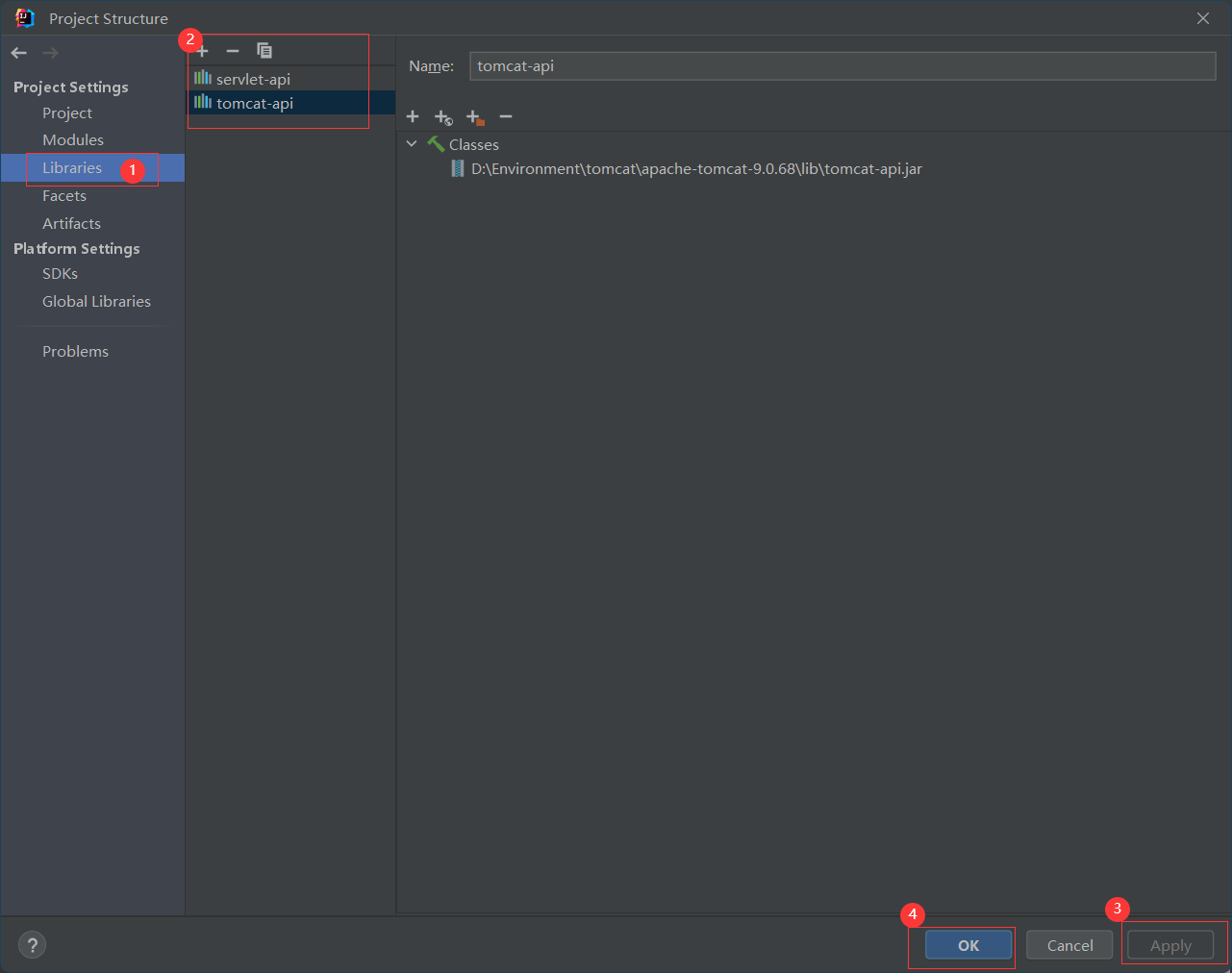Open Global Libraries settings

pyautogui.click(x=96, y=301)
